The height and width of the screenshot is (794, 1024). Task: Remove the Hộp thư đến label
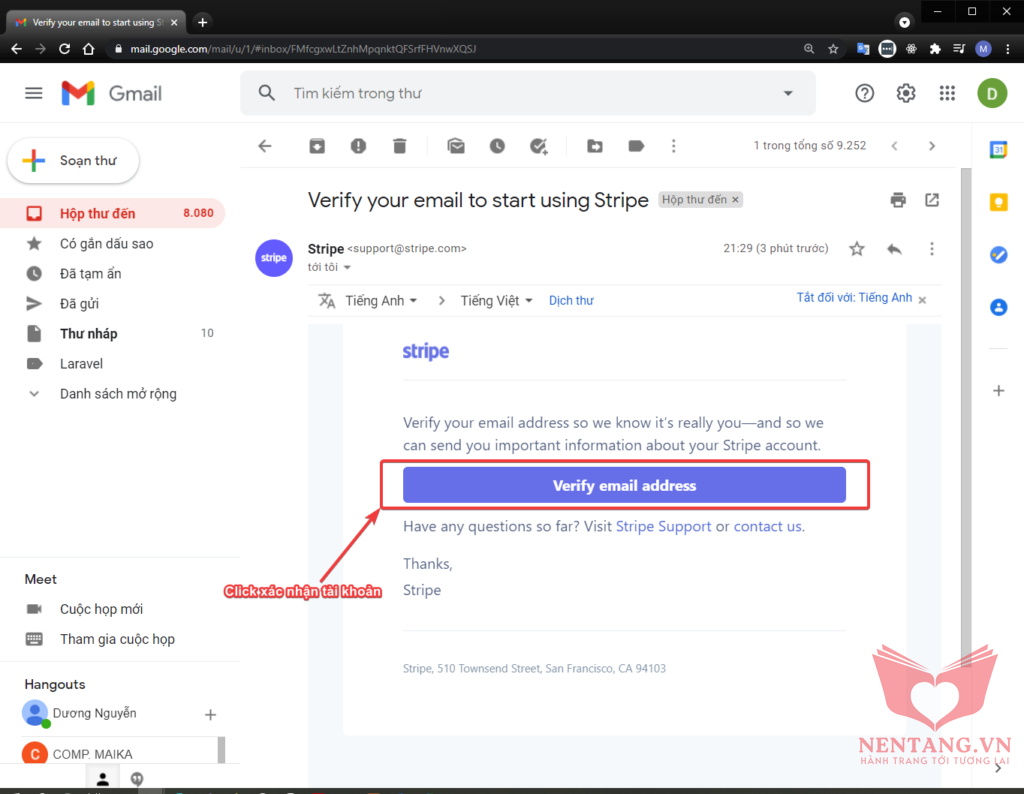pyautogui.click(x=736, y=200)
